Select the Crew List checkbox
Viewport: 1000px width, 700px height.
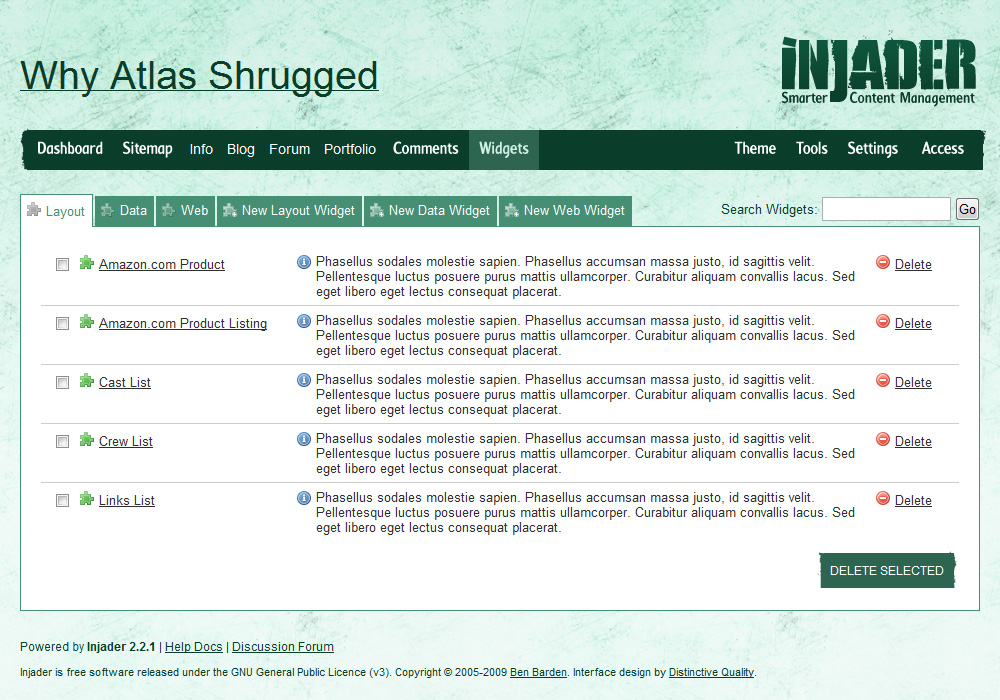coord(62,442)
